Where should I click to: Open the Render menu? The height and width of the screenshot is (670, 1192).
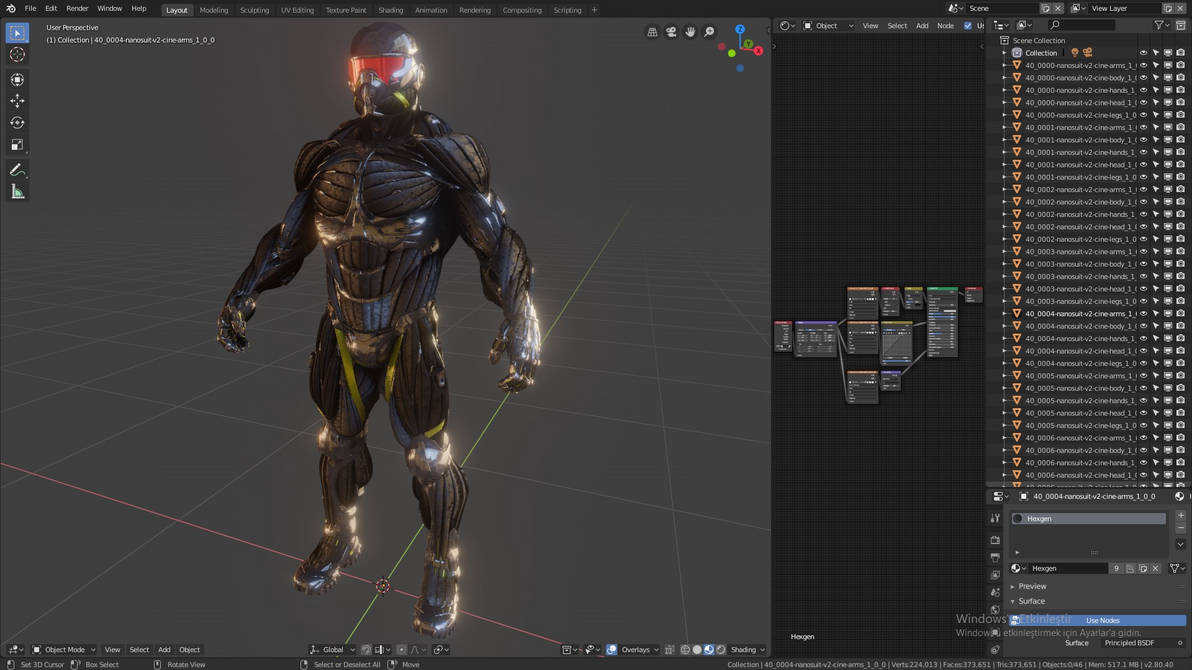click(x=77, y=9)
